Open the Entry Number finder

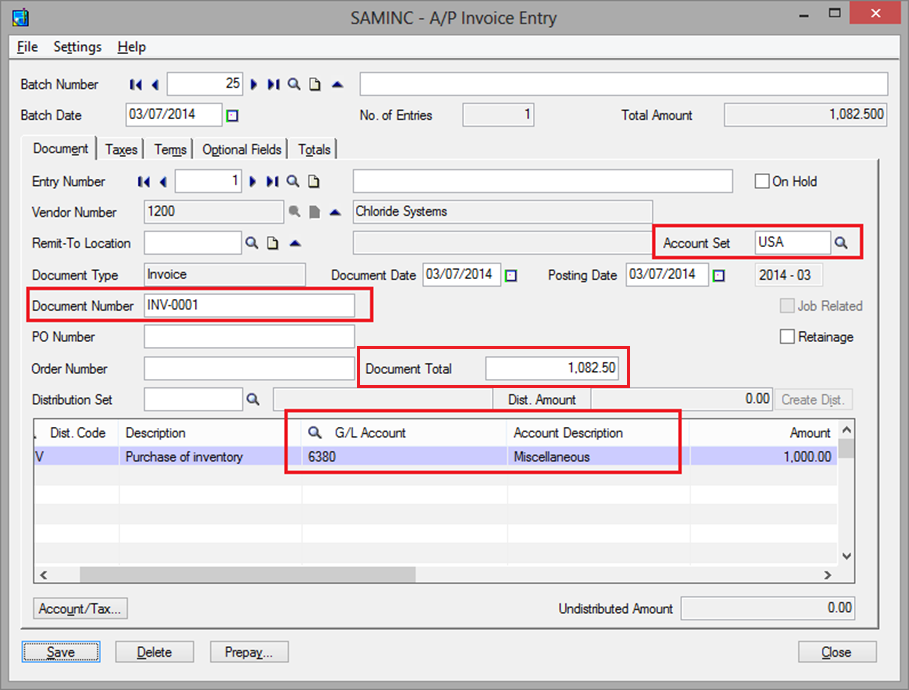click(293, 181)
